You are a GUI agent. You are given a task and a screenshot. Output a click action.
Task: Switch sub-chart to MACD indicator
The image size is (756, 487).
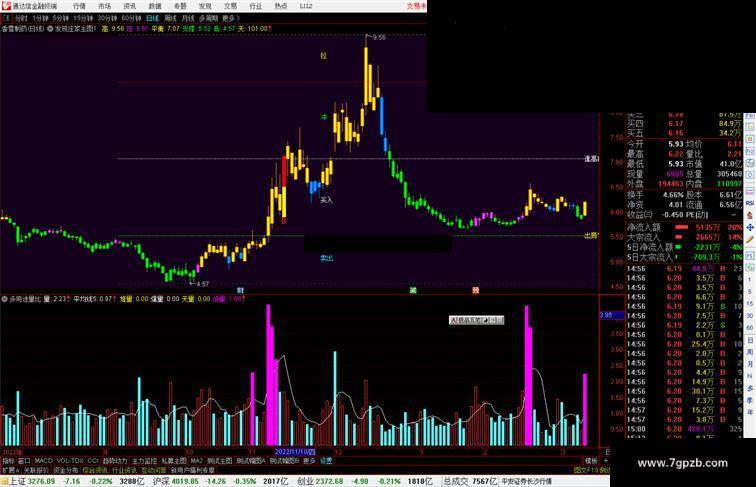click(43, 461)
